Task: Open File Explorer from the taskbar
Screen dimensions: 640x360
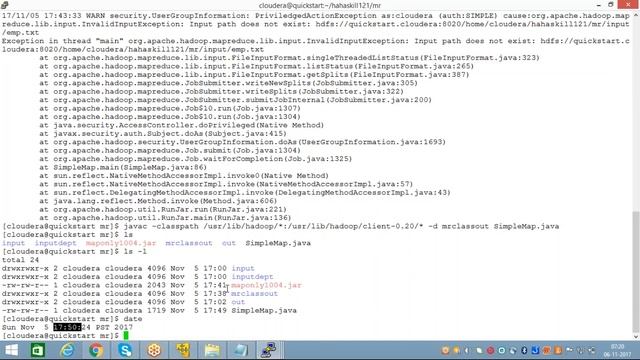Action: click(212, 350)
